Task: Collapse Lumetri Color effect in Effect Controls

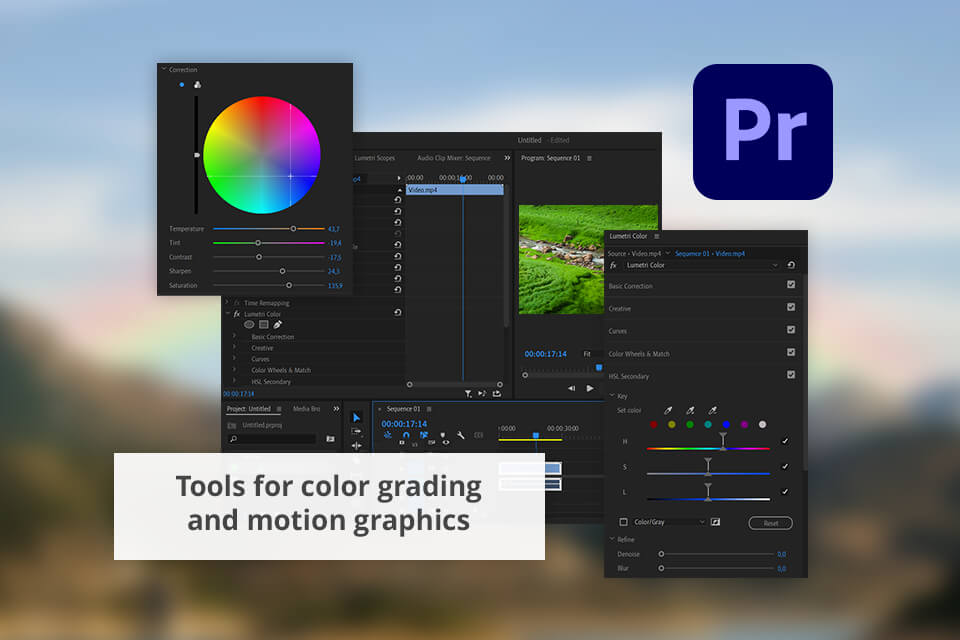Action: [x=227, y=314]
